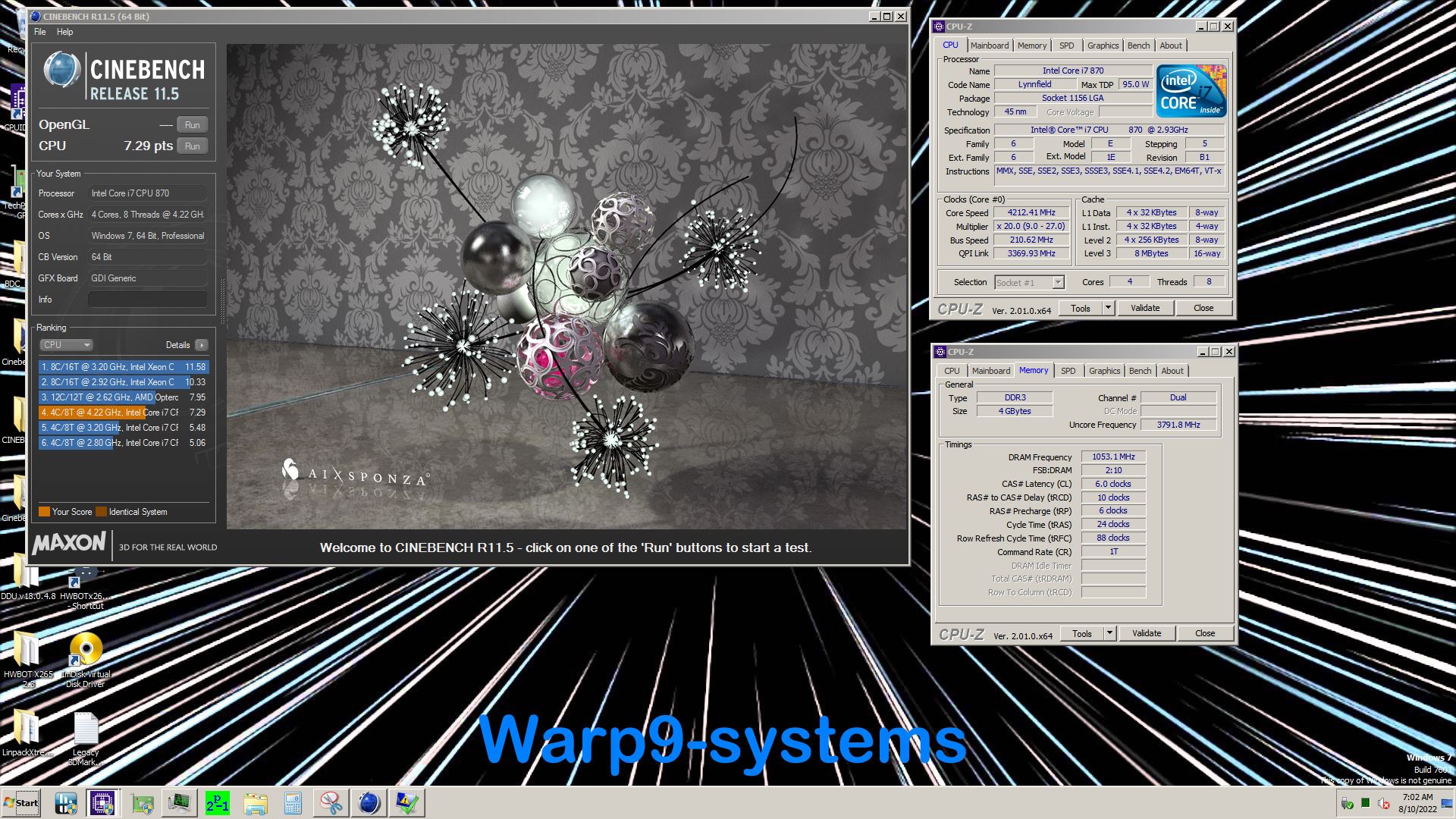Open Tools dropdown arrow in top CPU-Z window
The height and width of the screenshot is (819, 1456).
[1108, 309]
